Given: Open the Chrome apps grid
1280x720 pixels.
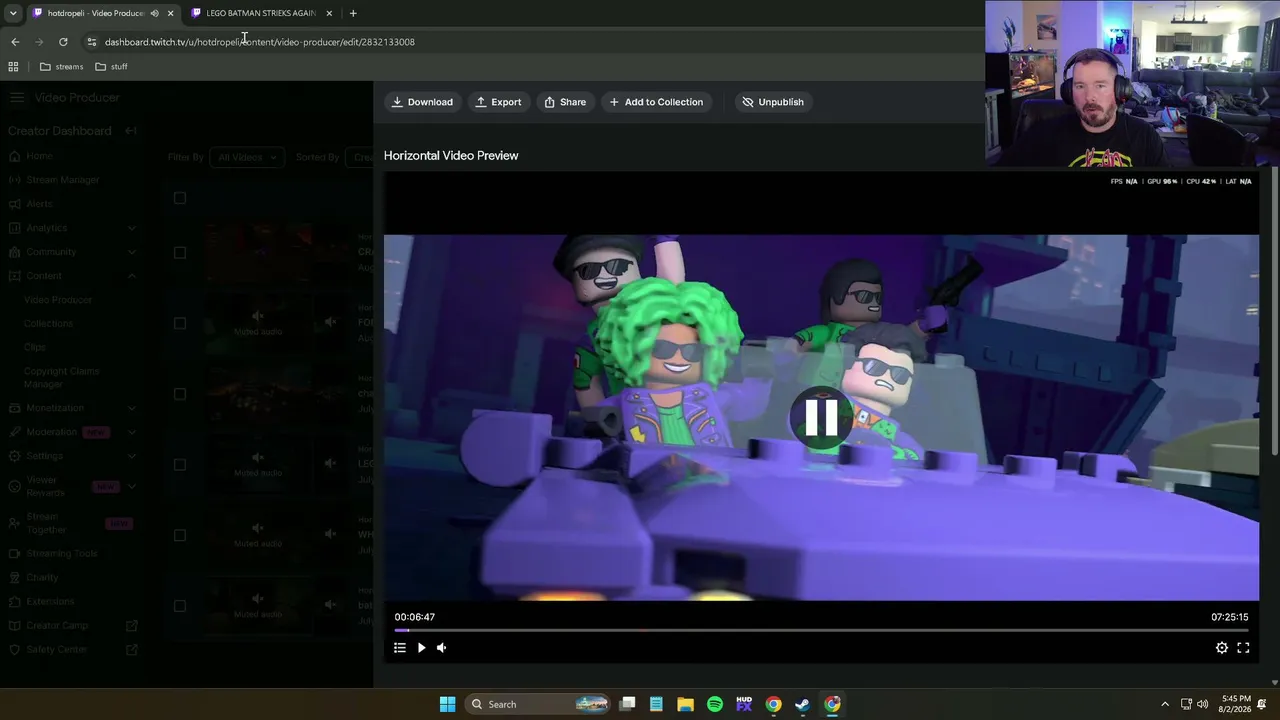Looking at the screenshot, I should pyautogui.click(x=13, y=67).
